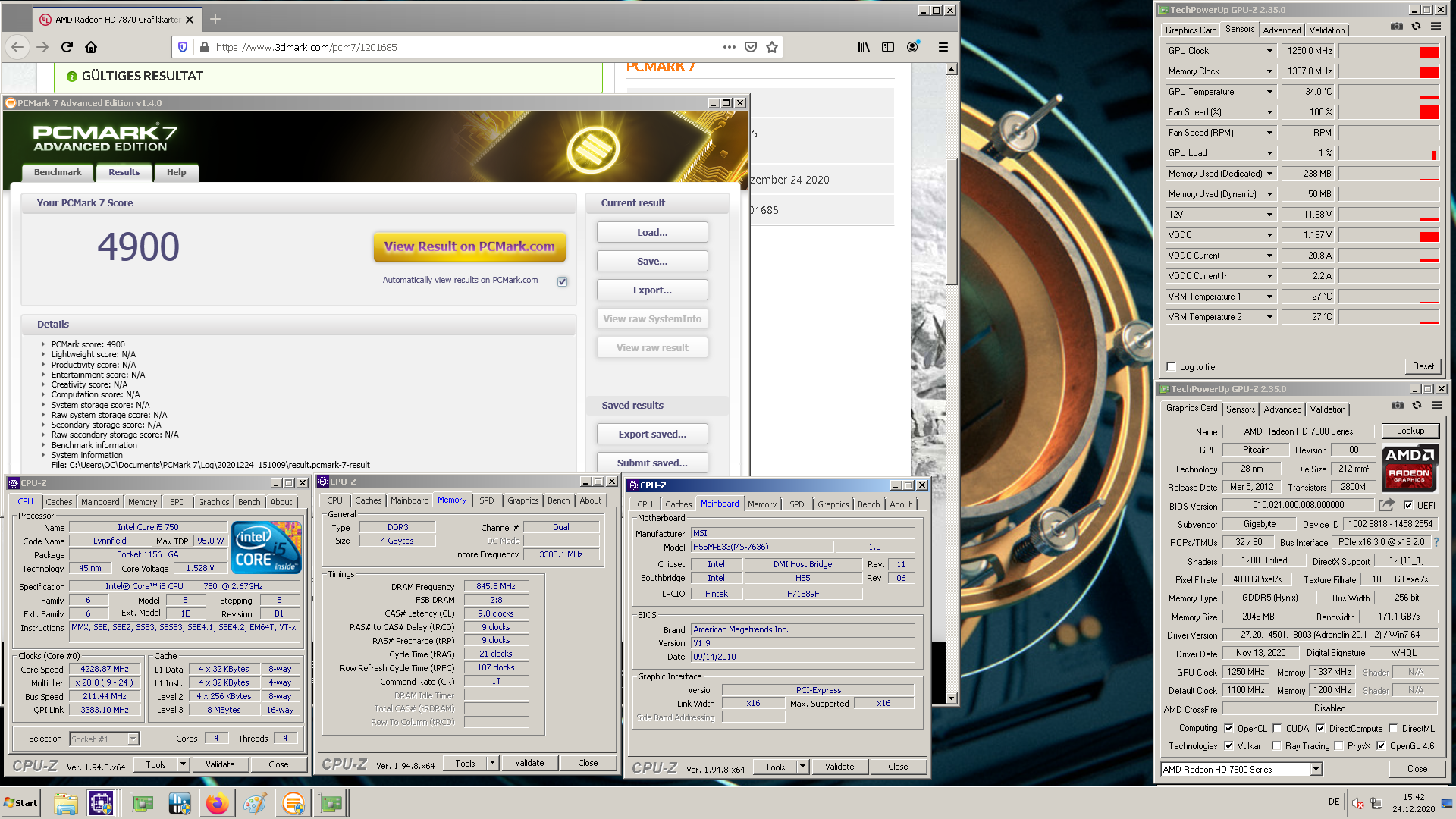Open the GPU Clock sensor dropdown
The width and height of the screenshot is (1456, 819).
(x=1269, y=51)
